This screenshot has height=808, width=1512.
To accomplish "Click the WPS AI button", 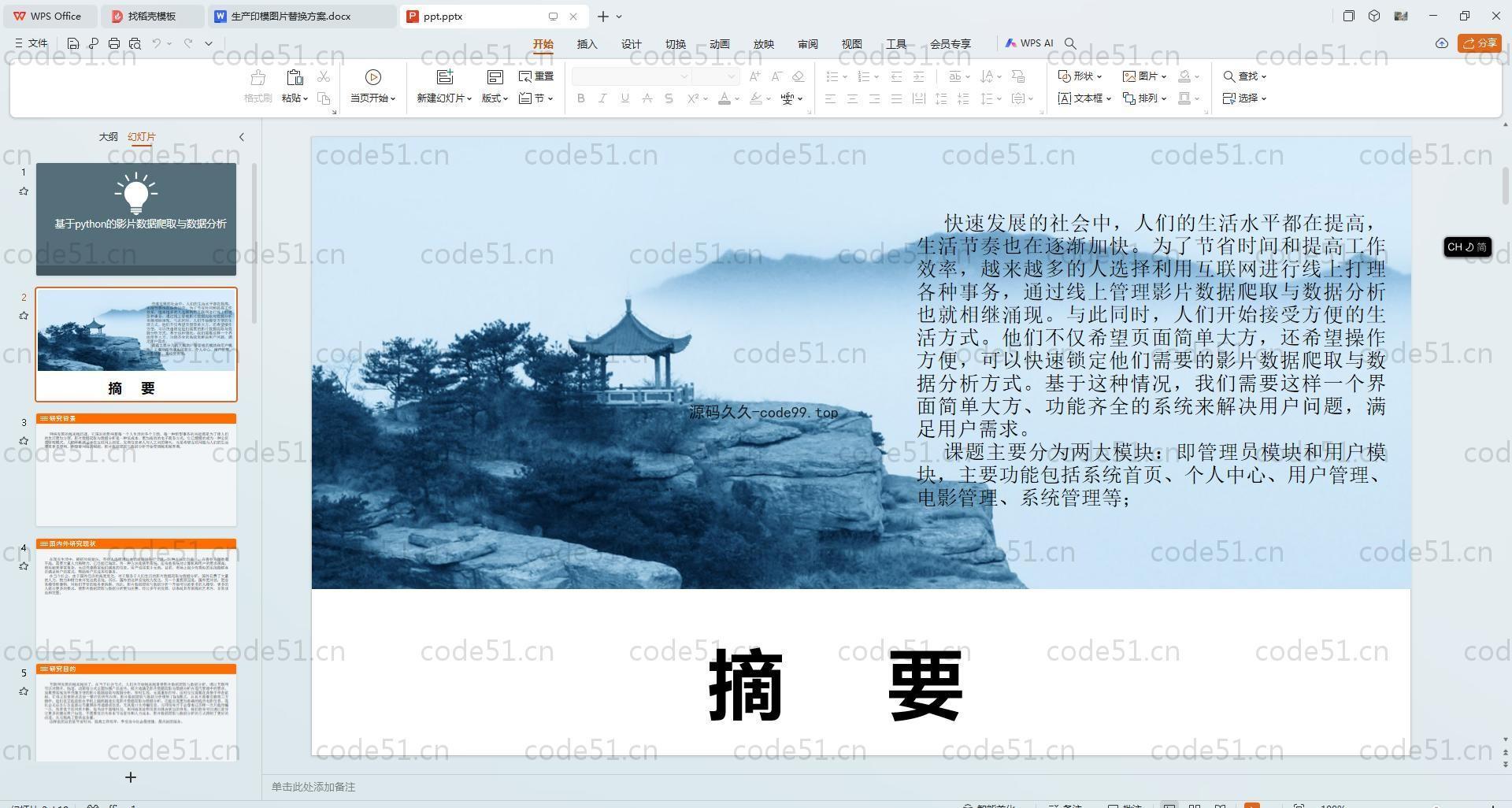I will pyautogui.click(x=1029, y=43).
